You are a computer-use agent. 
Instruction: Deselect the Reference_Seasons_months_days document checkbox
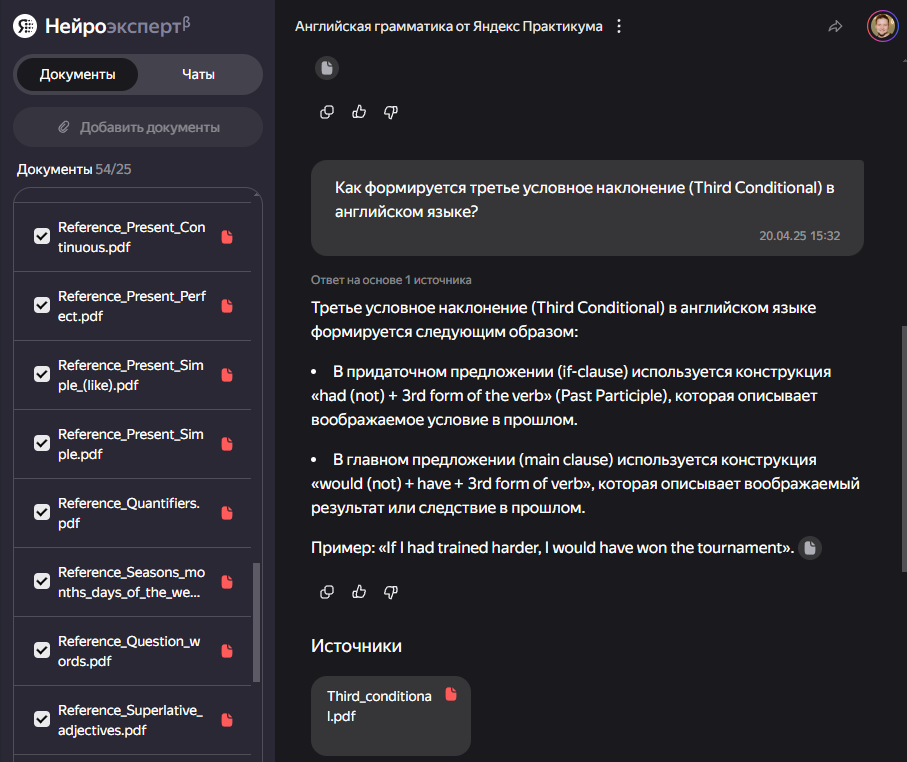(x=42, y=581)
